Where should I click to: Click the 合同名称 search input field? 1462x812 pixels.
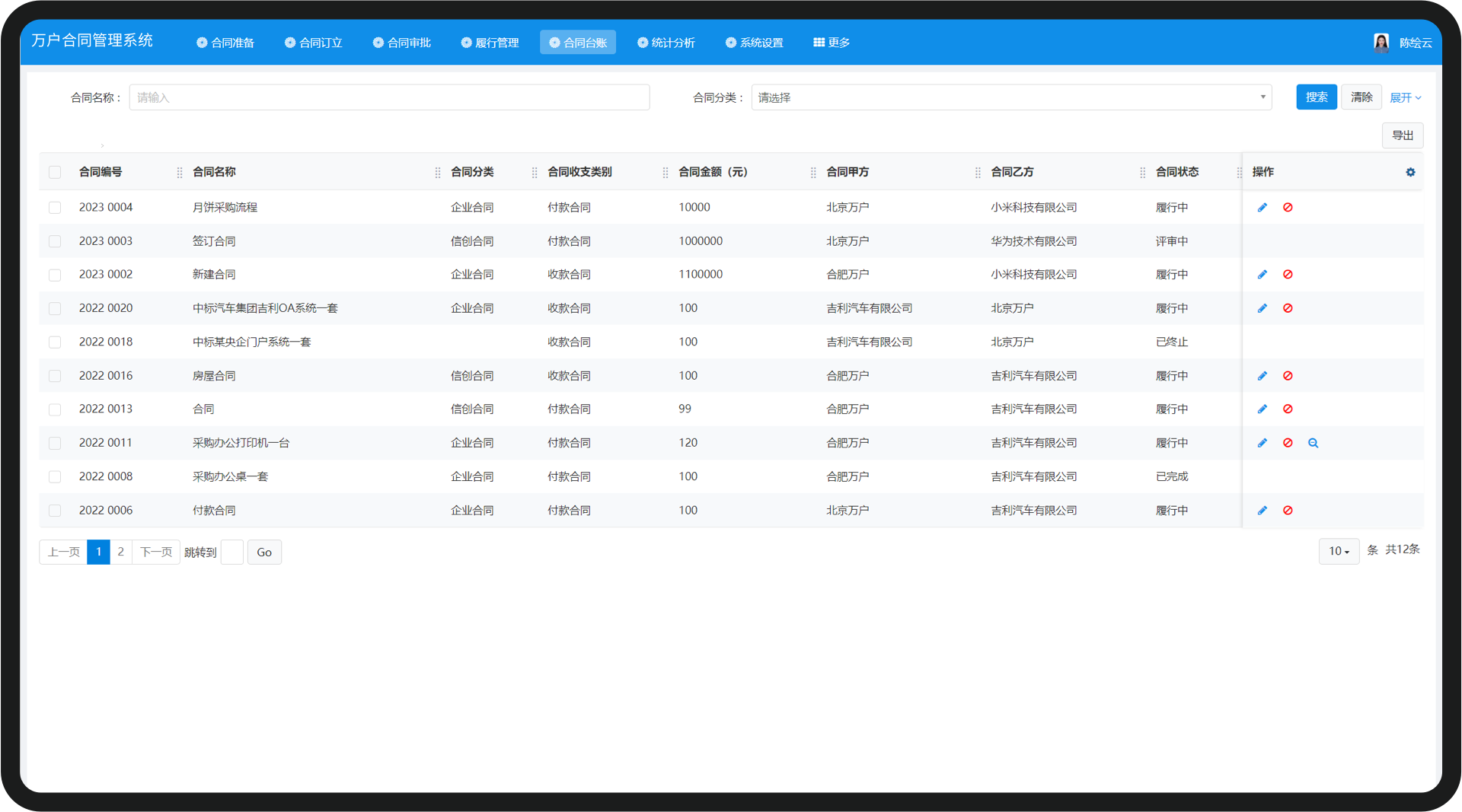point(389,97)
